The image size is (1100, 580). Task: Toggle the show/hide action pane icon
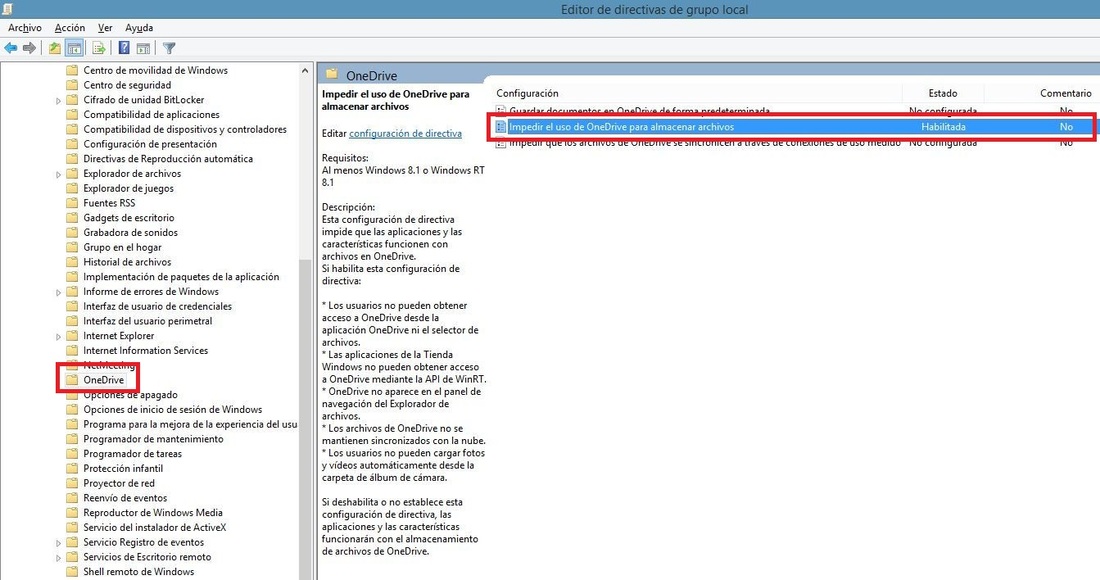coord(143,48)
